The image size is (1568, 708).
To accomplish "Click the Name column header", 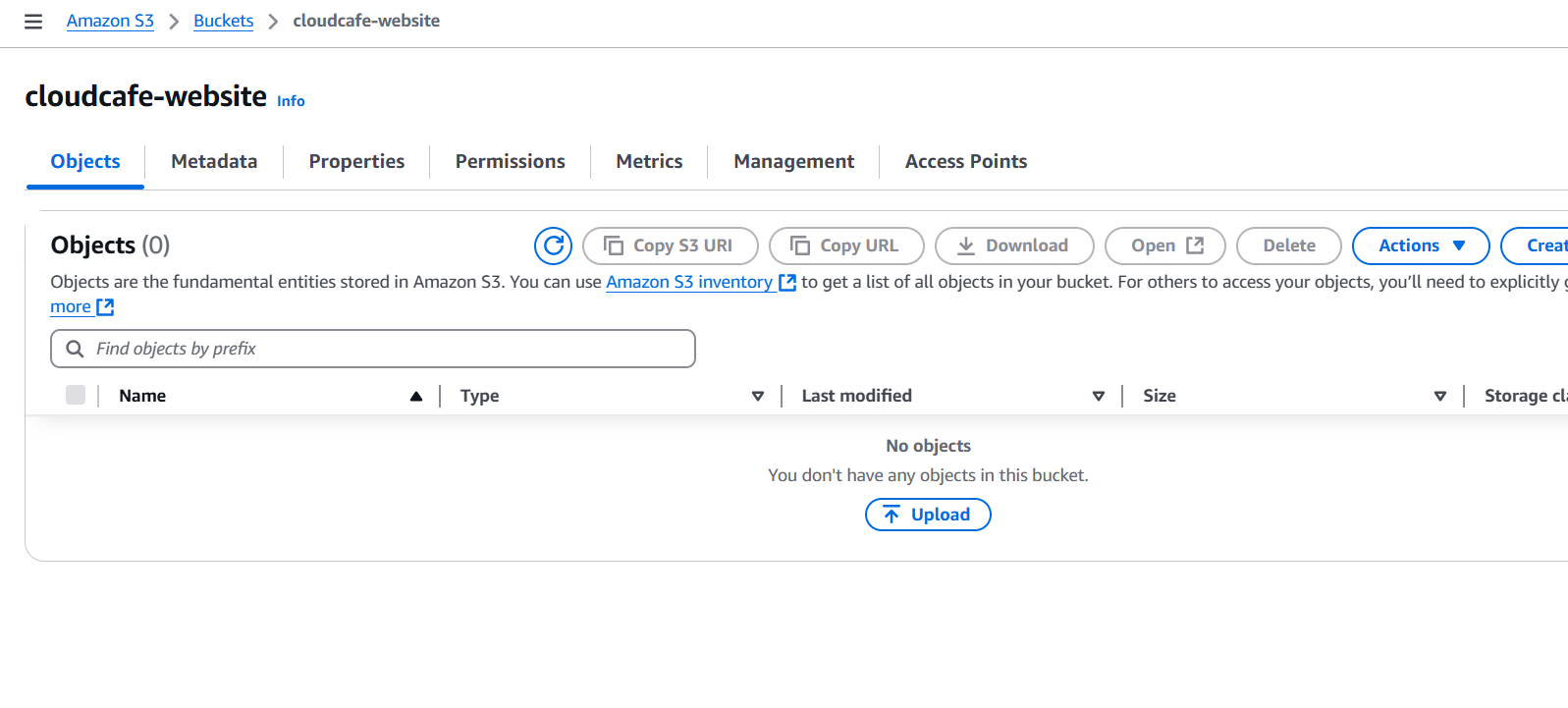I will point(142,396).
